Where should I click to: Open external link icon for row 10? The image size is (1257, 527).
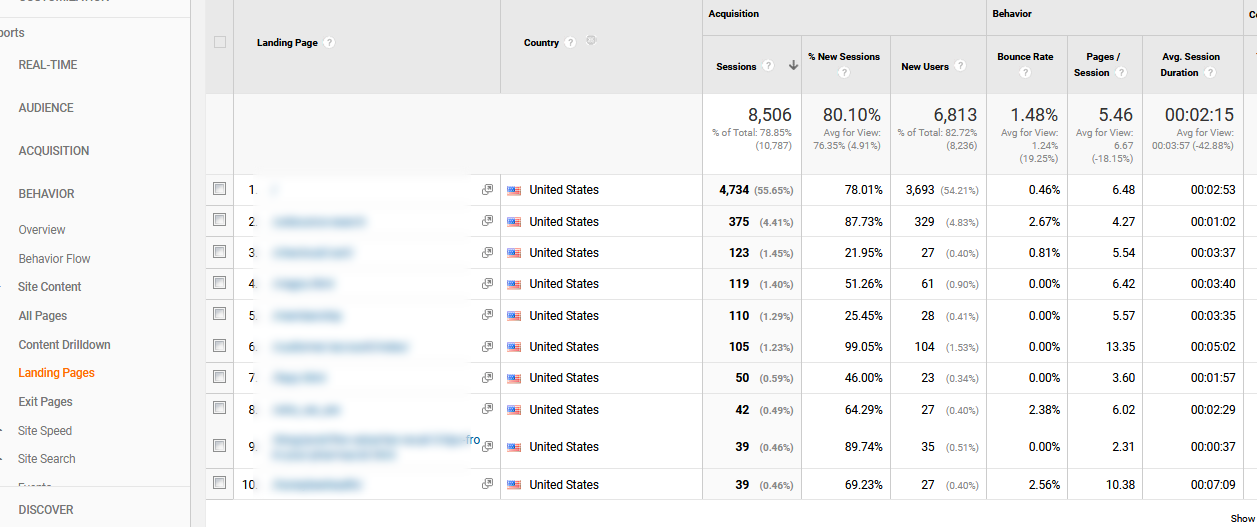click(487, 484)
